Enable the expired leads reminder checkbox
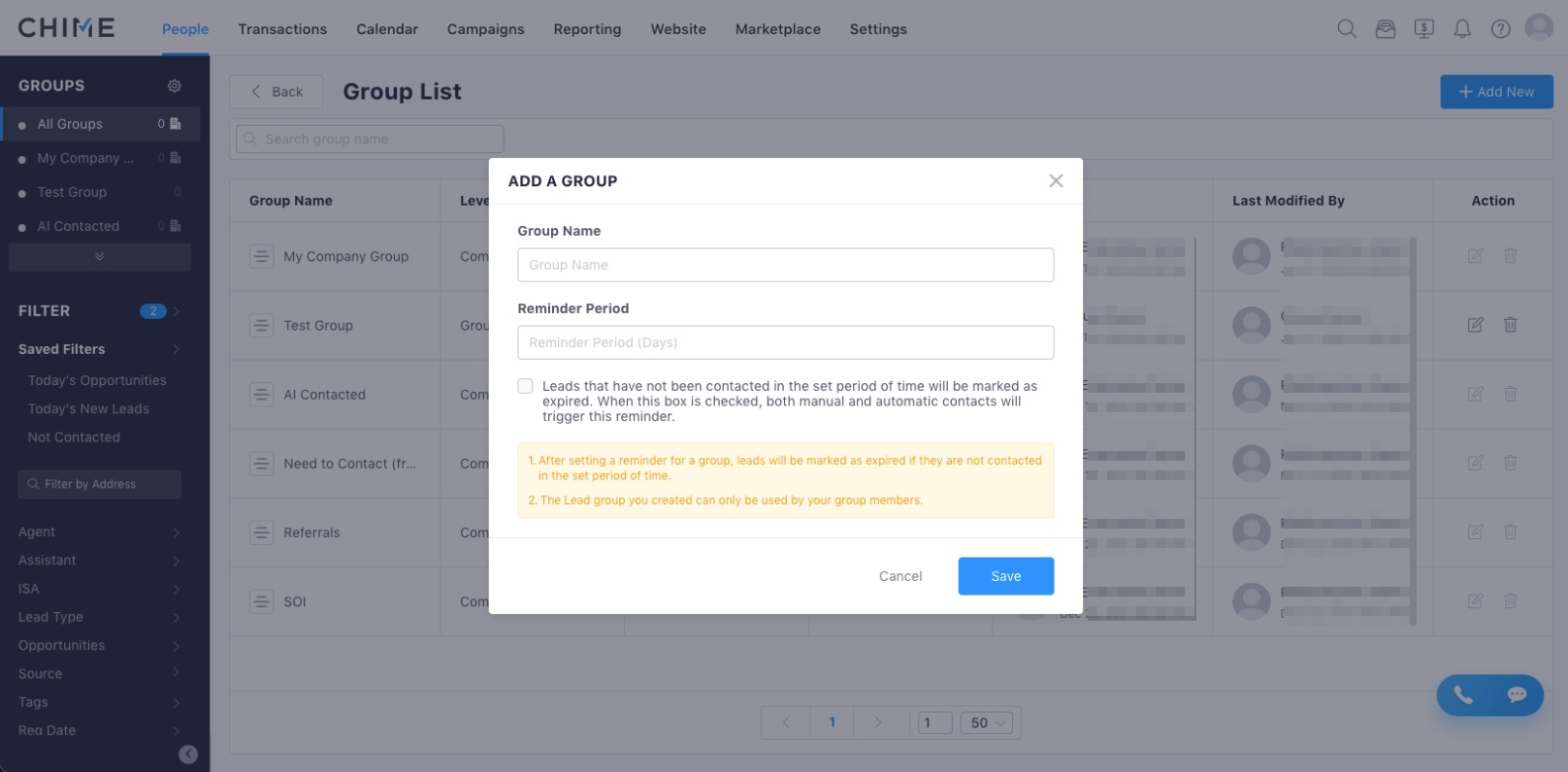This screenshot has width=1568, height=772. pos(525,386)
